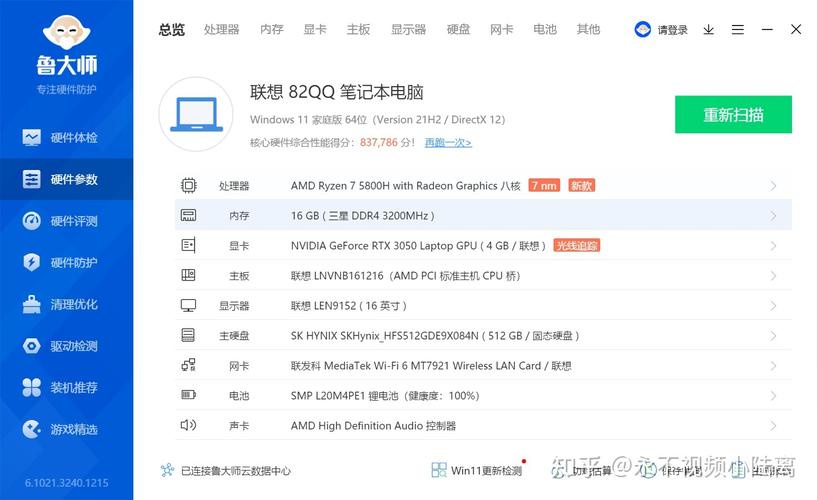The height and width of the screenshot is (500, 817).
Task: Switch to the 内存 tab
Action: (x=271, y=30)
